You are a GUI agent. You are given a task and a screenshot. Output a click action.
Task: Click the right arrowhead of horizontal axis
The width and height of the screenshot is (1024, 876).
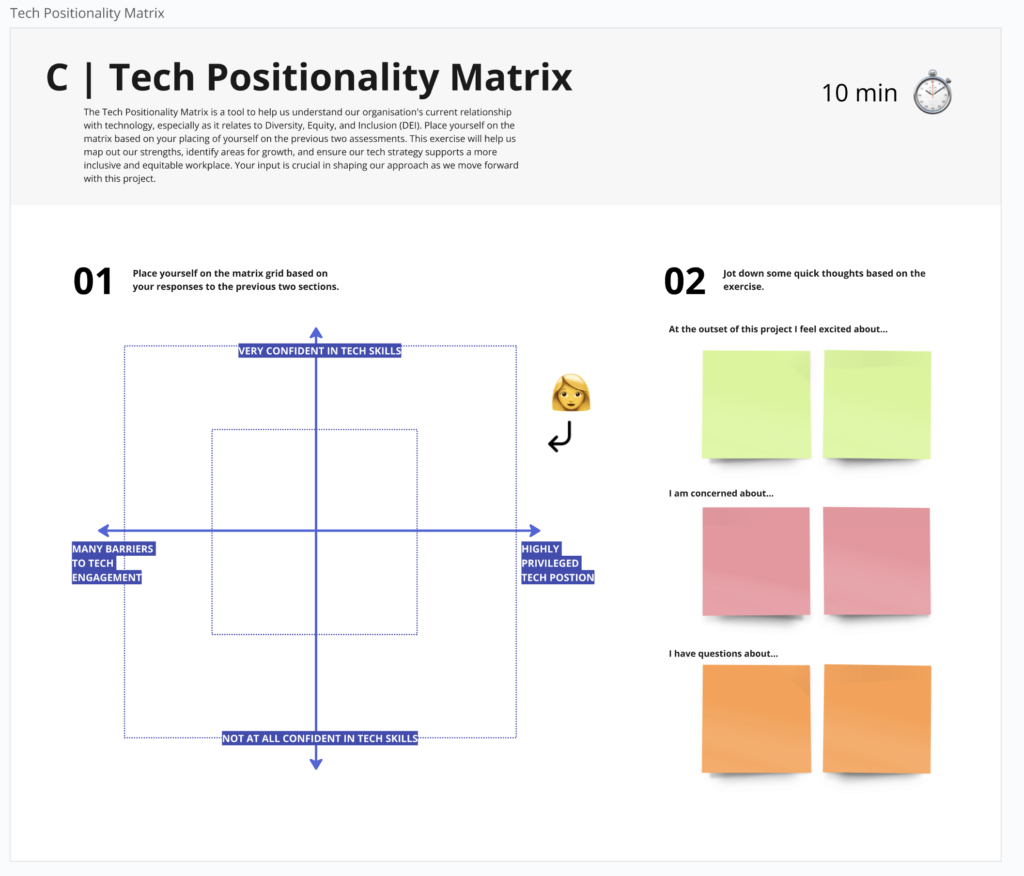click(x=534, y=530)
